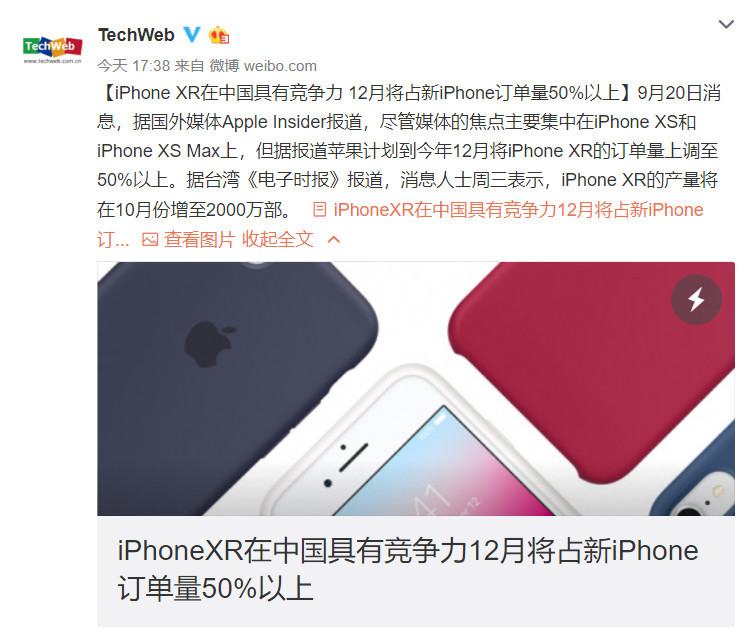Select 查看图片 to view the image
746x635 pixels.
(199, 239)
